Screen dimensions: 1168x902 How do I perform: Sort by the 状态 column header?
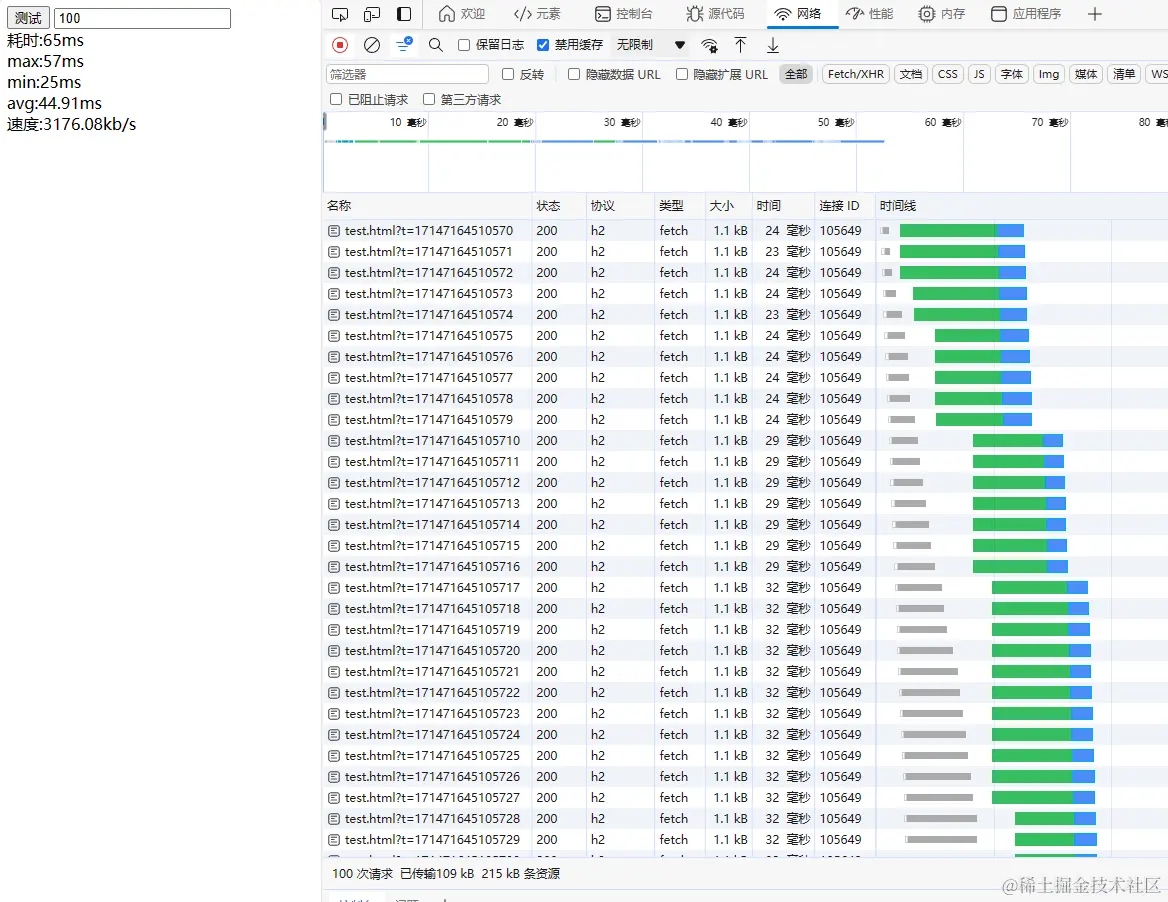click(558, 206)
